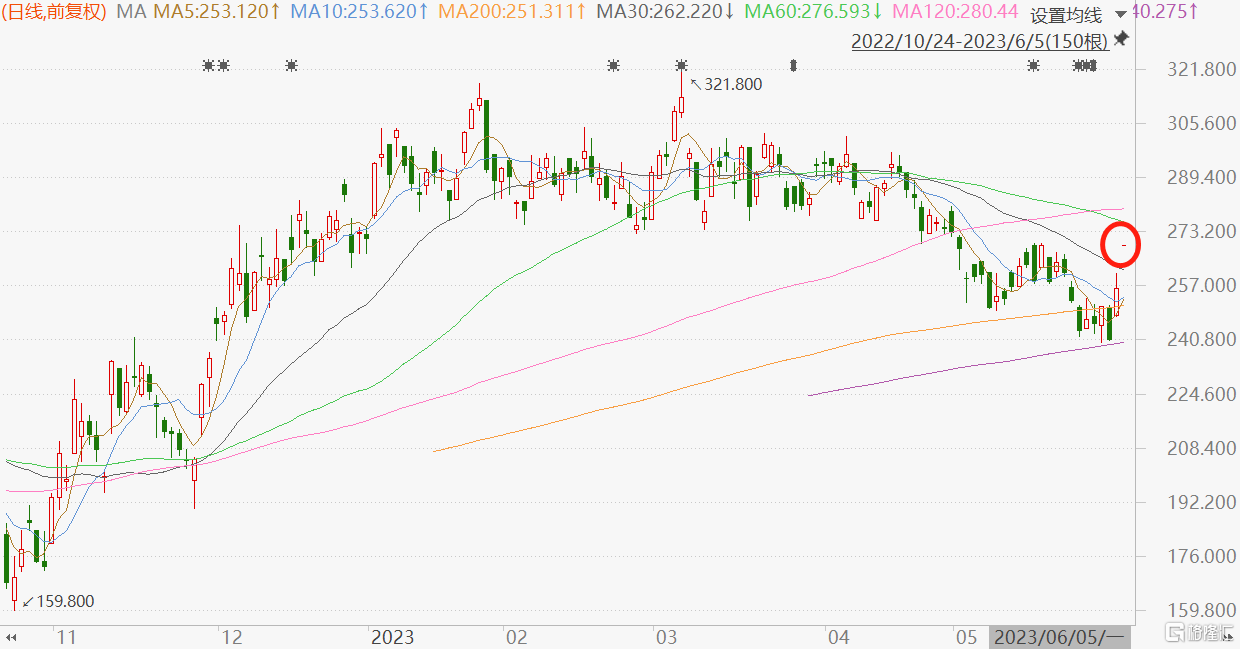Click the lone event marker near late May
This screenshot has width=1240, height=649.
[1034, 66]
